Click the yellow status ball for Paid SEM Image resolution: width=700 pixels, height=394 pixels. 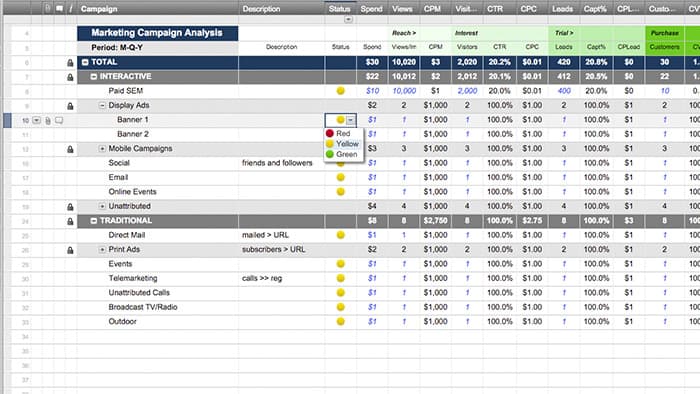click(x=341, y=91)
